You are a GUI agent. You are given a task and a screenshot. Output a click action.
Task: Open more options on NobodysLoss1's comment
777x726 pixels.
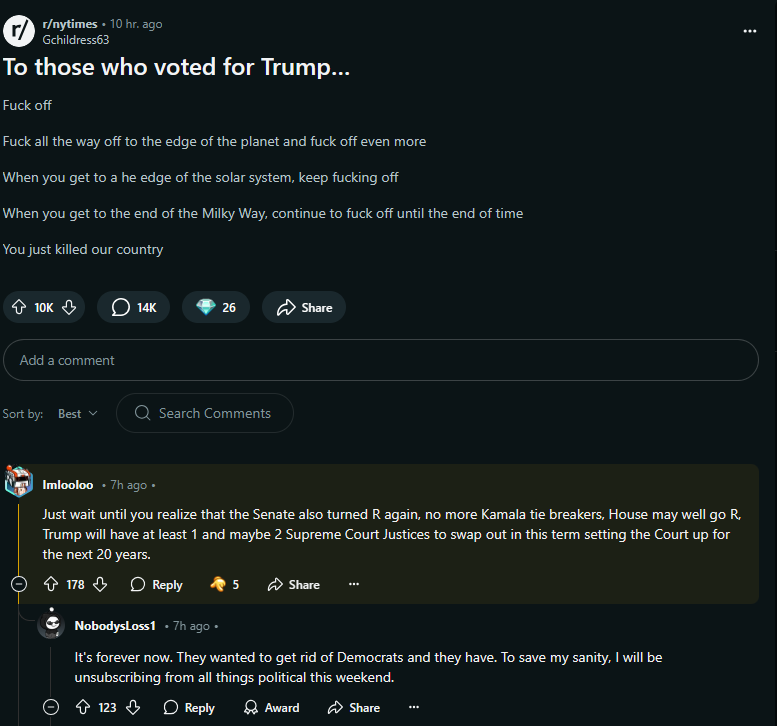[x=414, y=707]
